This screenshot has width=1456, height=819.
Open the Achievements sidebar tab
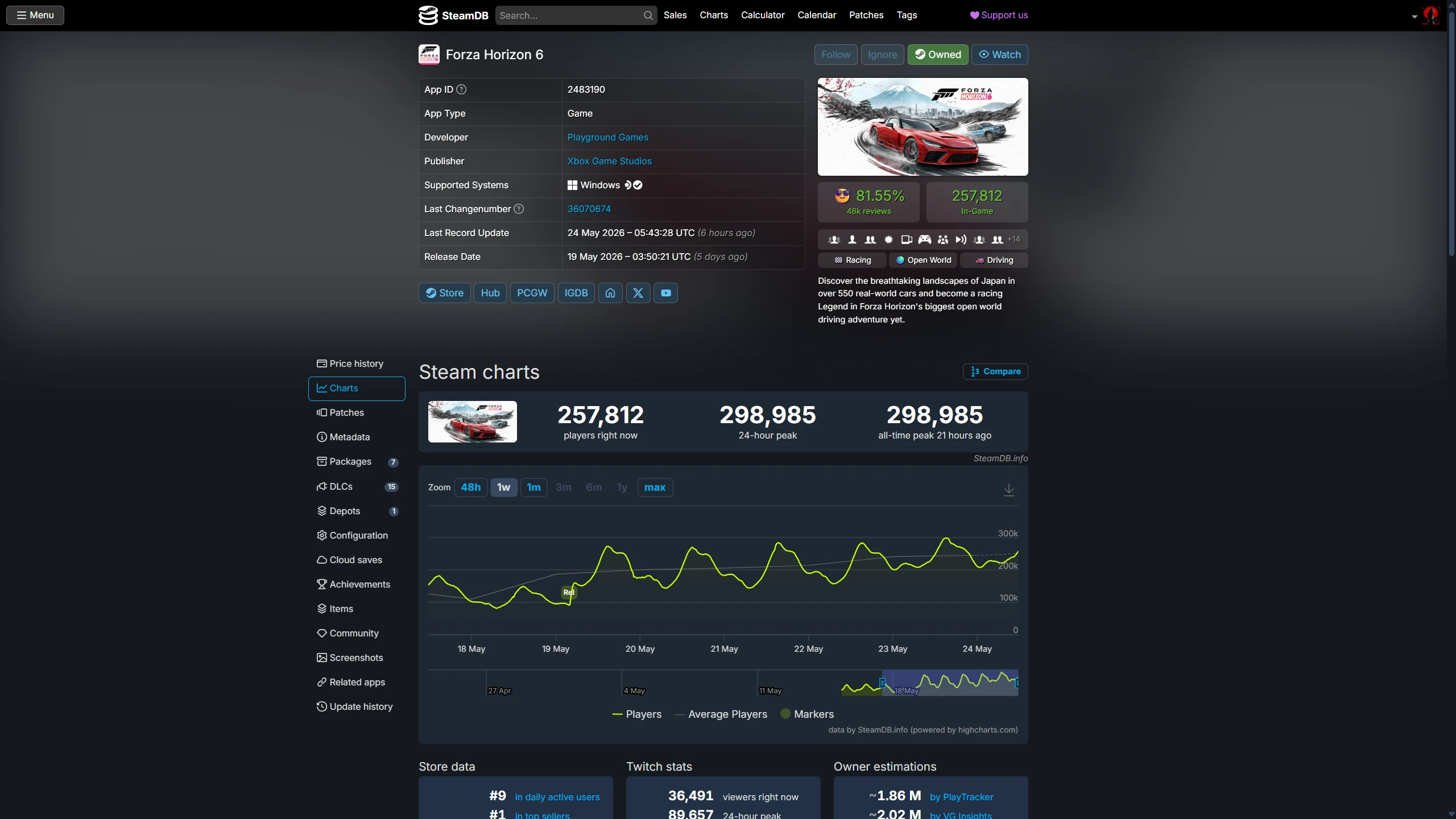point(357,584)
